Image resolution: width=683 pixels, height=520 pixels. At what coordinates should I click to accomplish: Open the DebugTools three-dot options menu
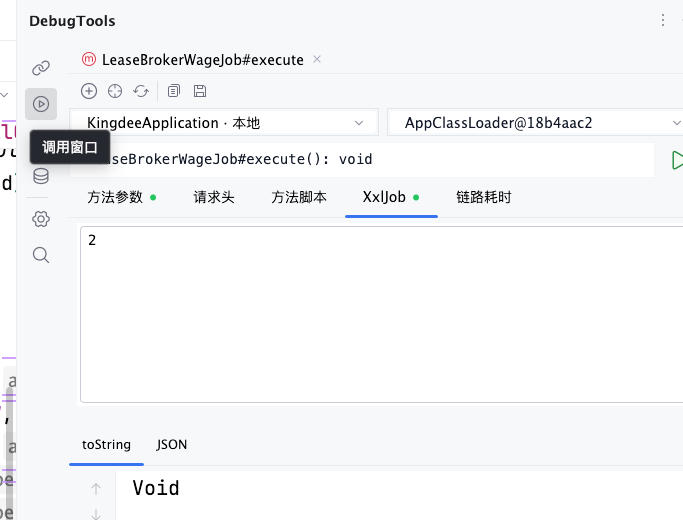[663, 20]
